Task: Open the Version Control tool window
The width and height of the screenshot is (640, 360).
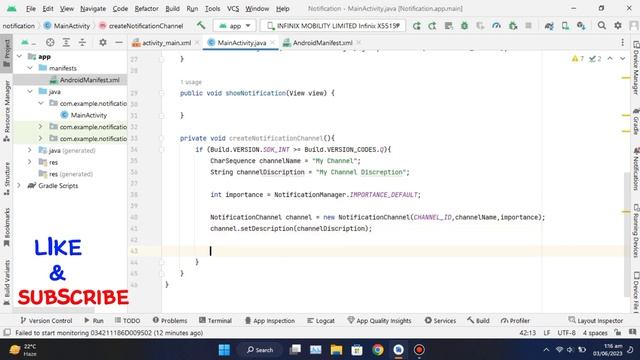Action: 46,321
